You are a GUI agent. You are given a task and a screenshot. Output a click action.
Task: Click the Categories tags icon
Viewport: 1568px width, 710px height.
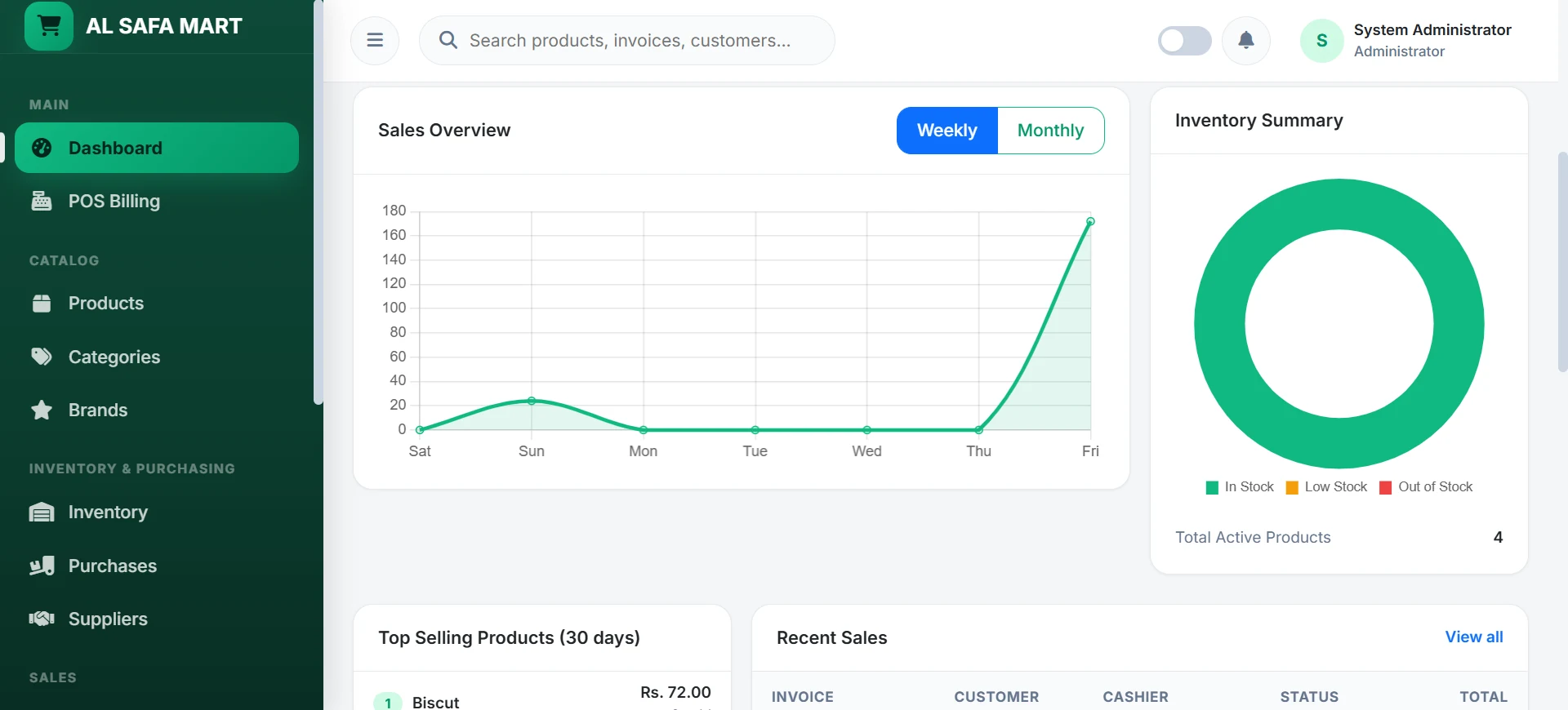(42, 357)
